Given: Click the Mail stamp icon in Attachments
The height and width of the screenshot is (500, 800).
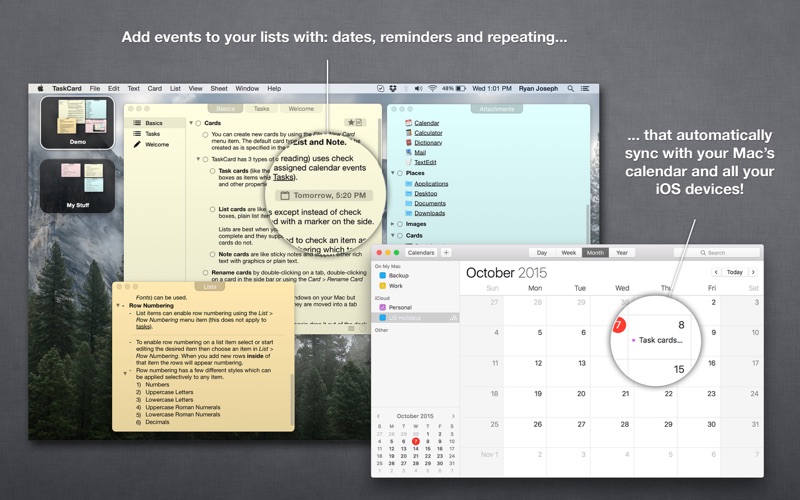Looking at the screenshot, I should [409, 152].
